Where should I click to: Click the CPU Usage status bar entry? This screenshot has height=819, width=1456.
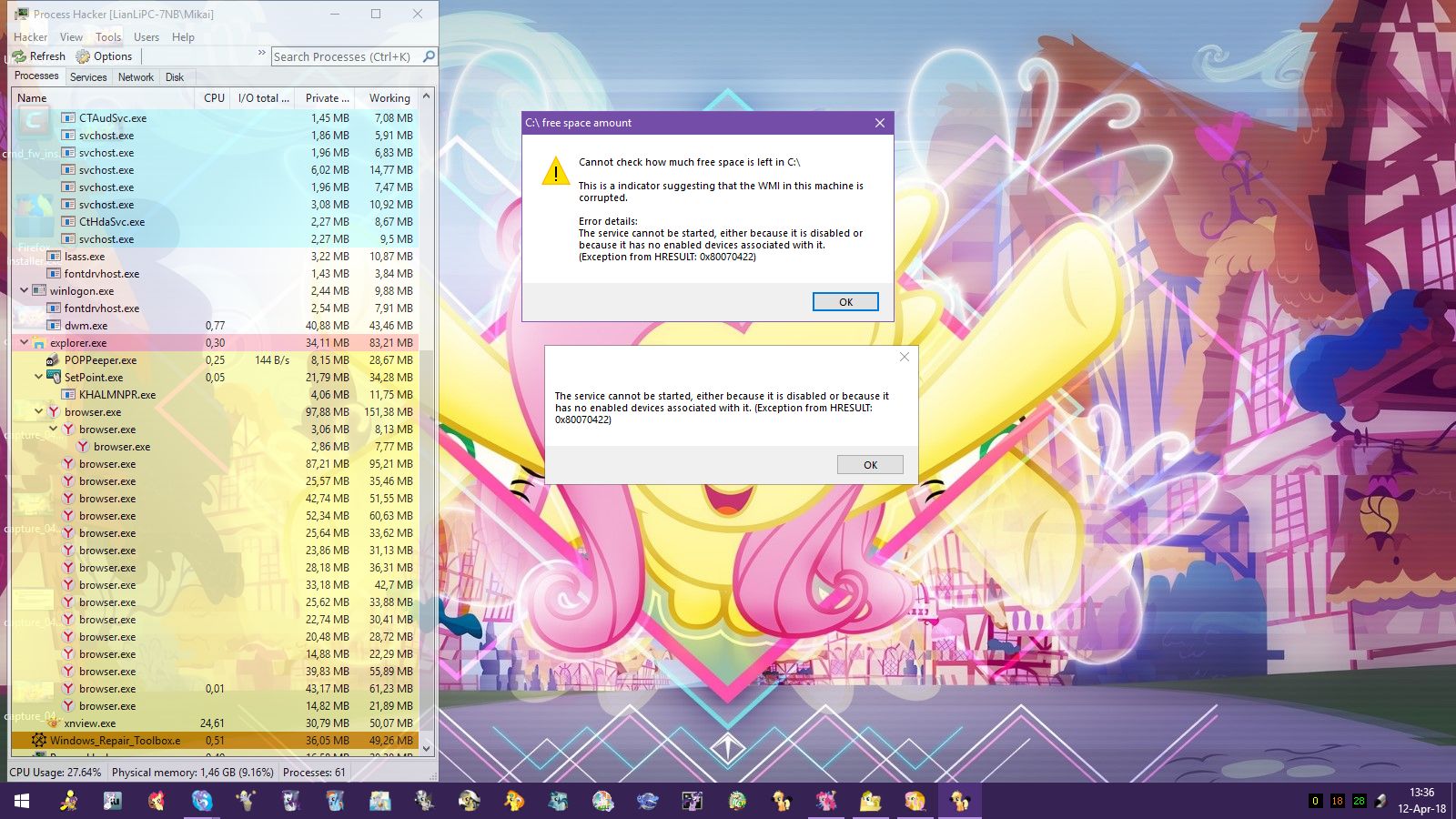point(56,772)
